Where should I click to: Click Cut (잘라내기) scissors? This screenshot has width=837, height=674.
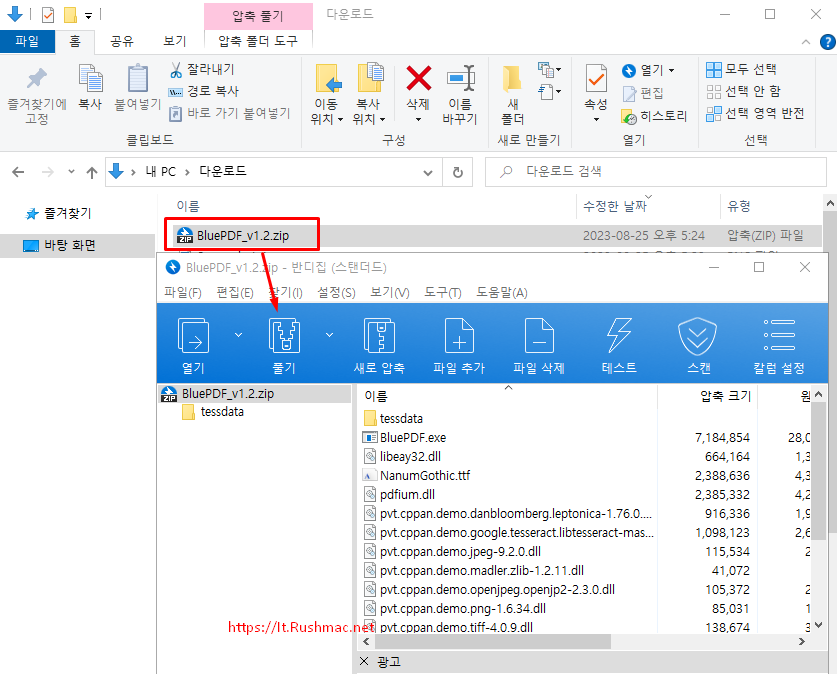202,69
